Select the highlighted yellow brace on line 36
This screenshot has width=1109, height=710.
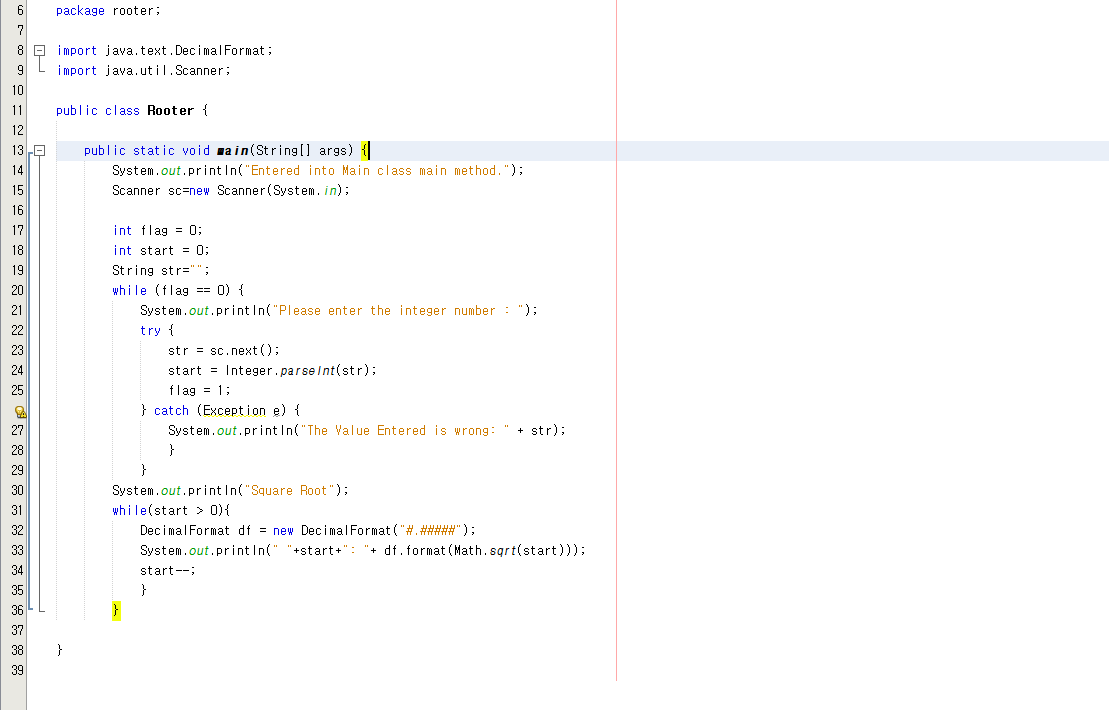pos(116,610)
